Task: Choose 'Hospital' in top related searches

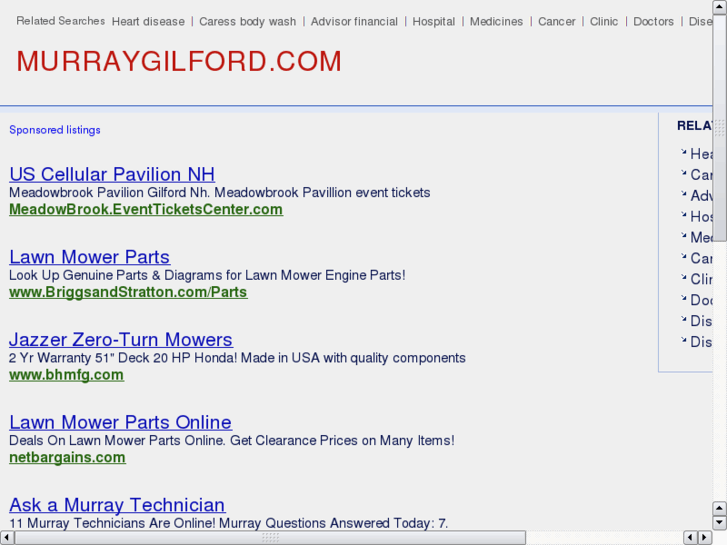Action: 434,22
